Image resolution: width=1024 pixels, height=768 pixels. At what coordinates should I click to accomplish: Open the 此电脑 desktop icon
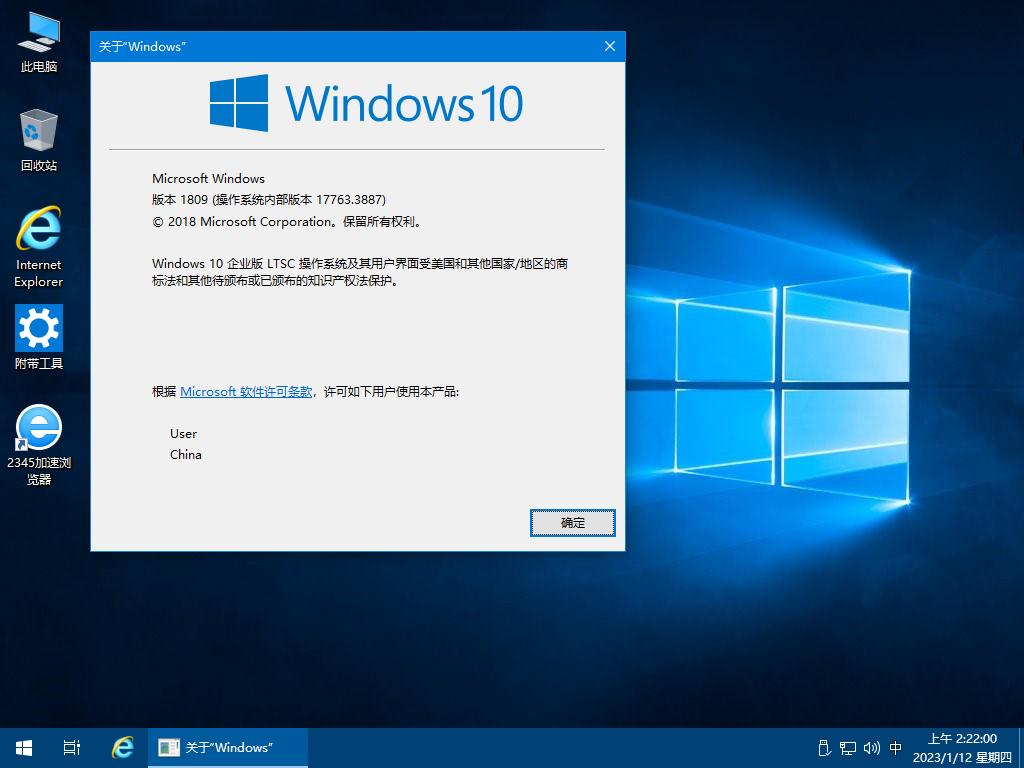[x=39, y=42]
